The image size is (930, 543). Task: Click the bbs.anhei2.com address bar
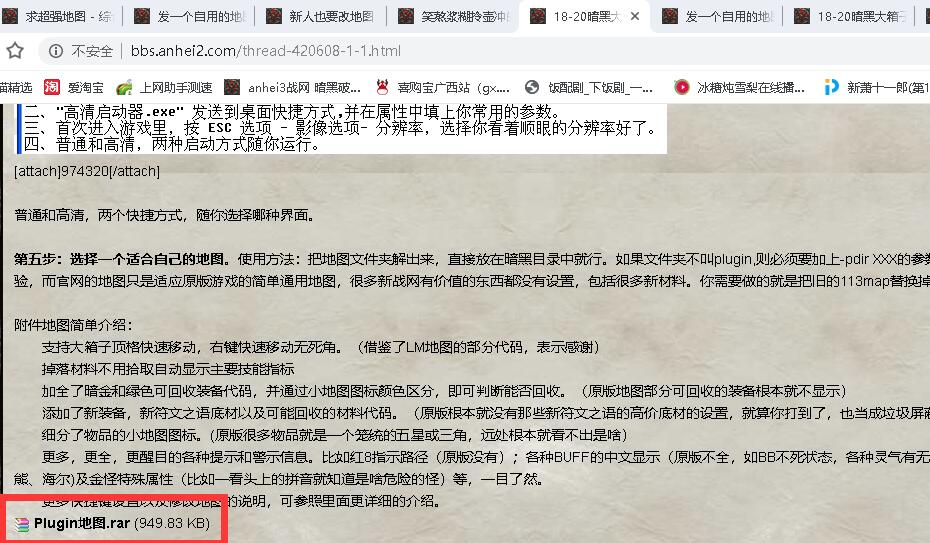pyautogui.click(x=266, y=51)
